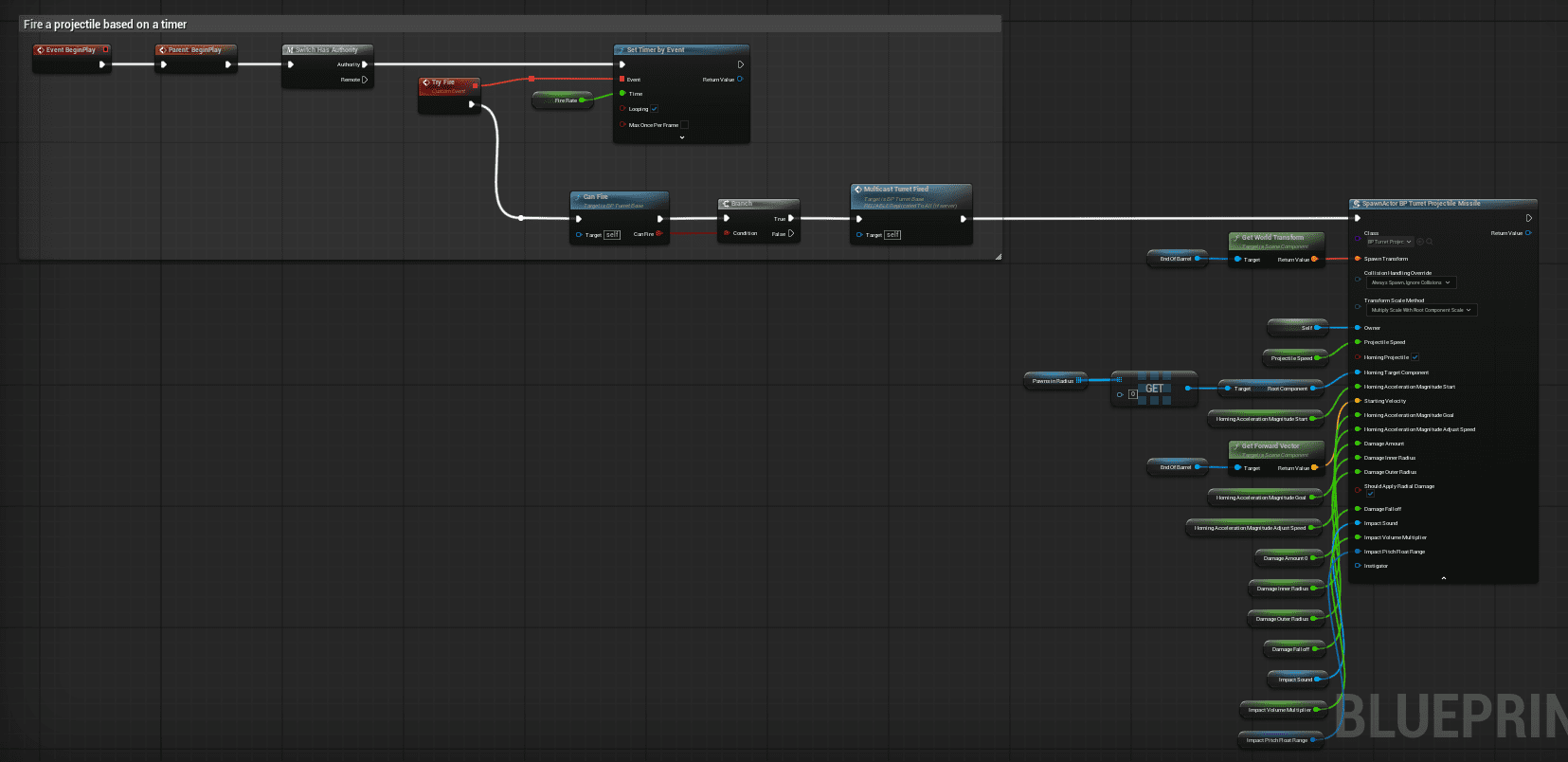The image size is (1568, 762).
Task: Select white reroute node before Can Fire
Action: [x=520, y=218]
